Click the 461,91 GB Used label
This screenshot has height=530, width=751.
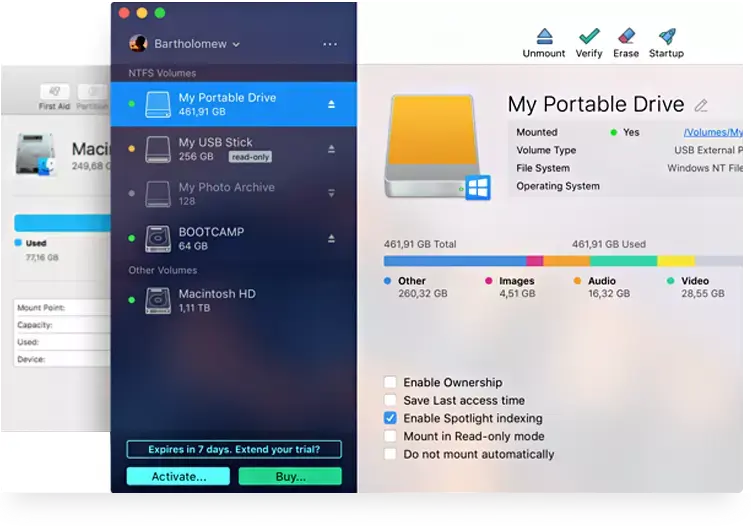coord(609,244)
